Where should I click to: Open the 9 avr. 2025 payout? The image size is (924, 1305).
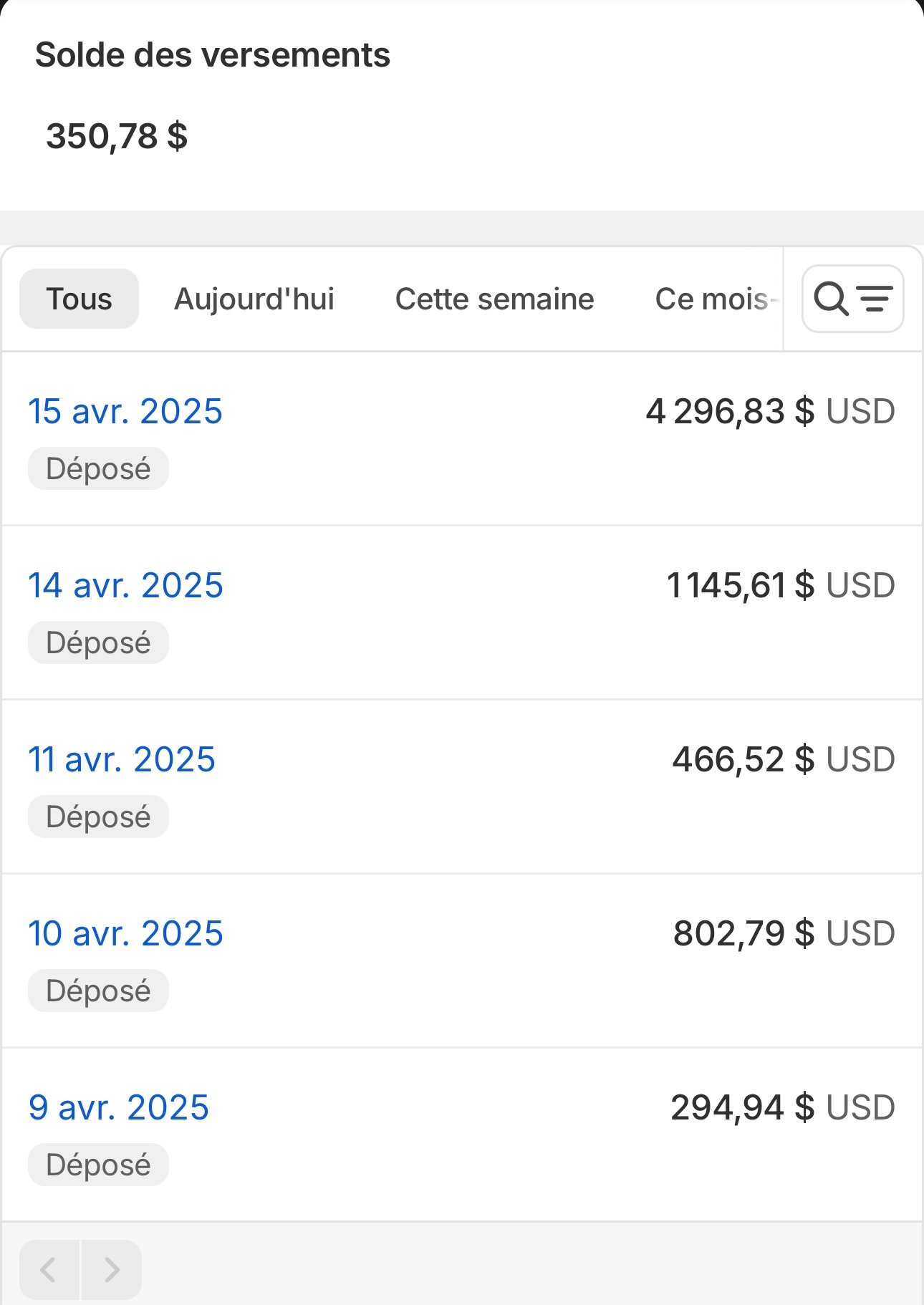119,1107
